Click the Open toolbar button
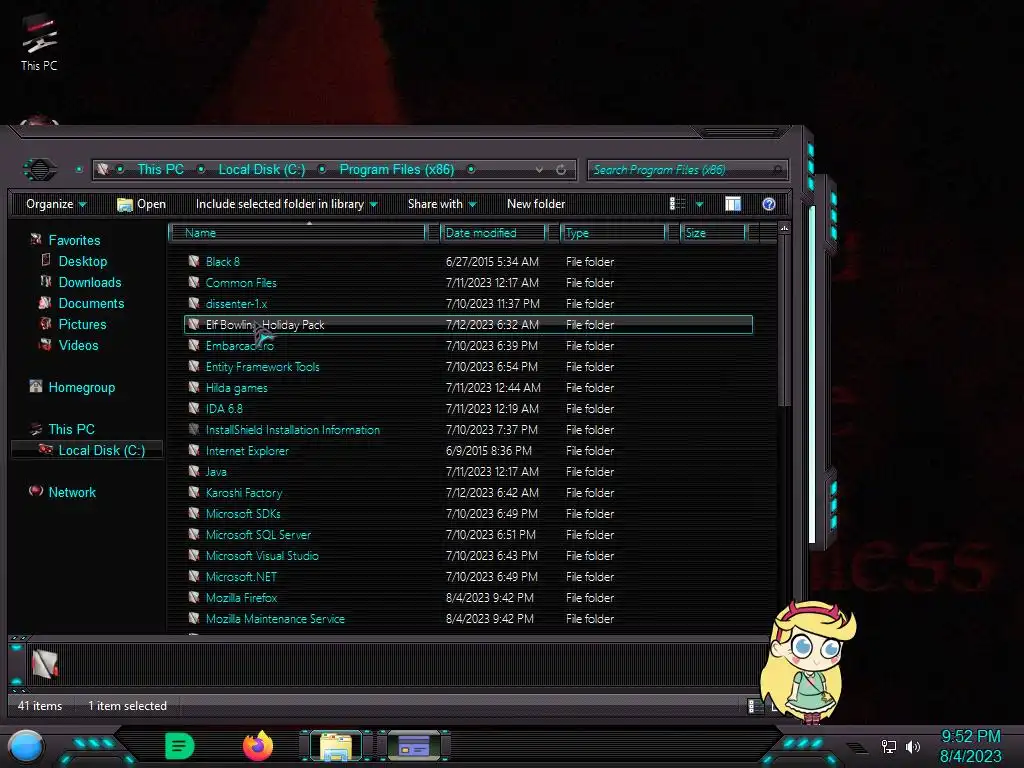 click(x=141, y=204)
